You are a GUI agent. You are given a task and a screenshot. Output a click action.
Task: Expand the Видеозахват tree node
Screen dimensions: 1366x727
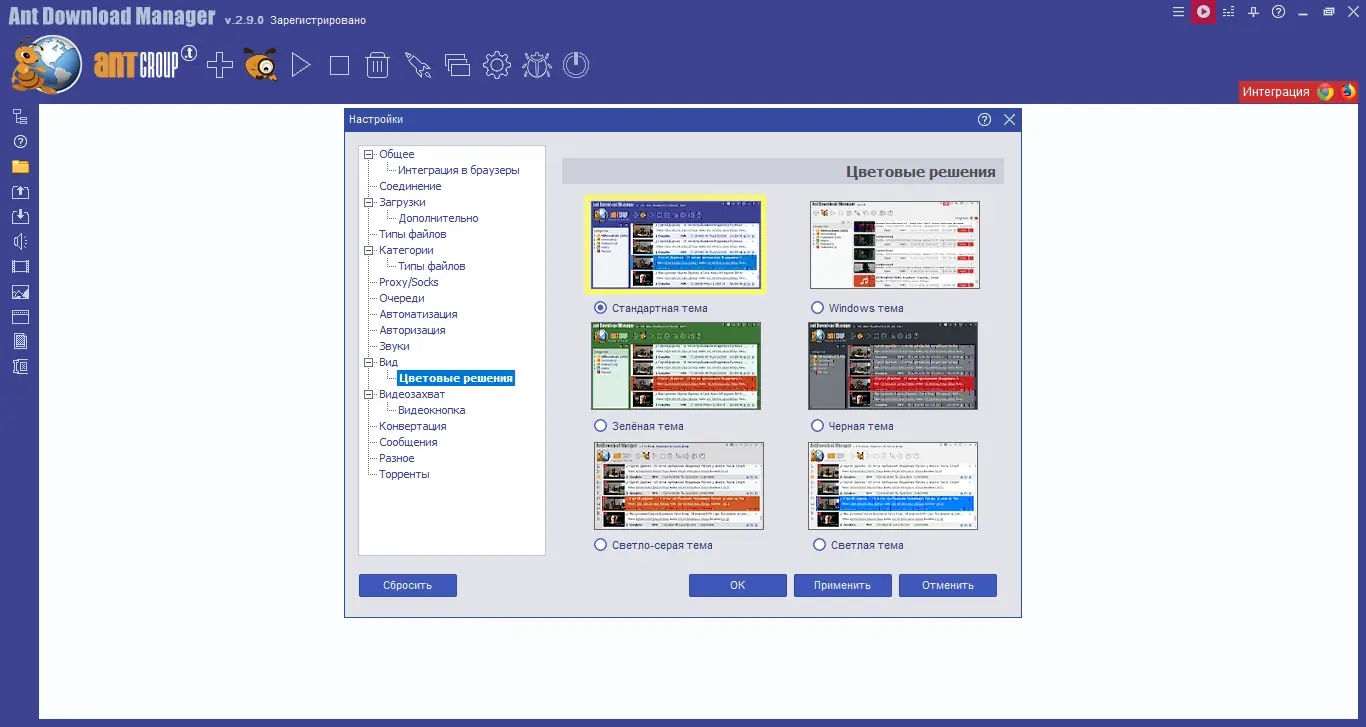point(369,394)
